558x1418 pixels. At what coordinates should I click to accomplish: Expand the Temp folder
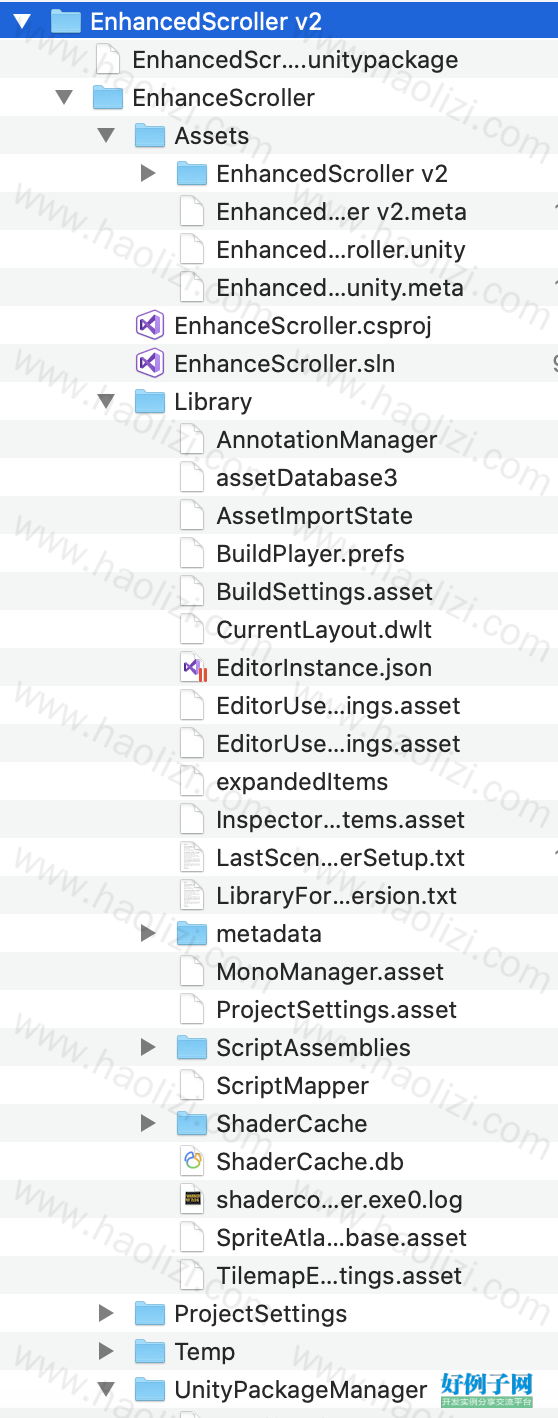(x=106, y=1351)
